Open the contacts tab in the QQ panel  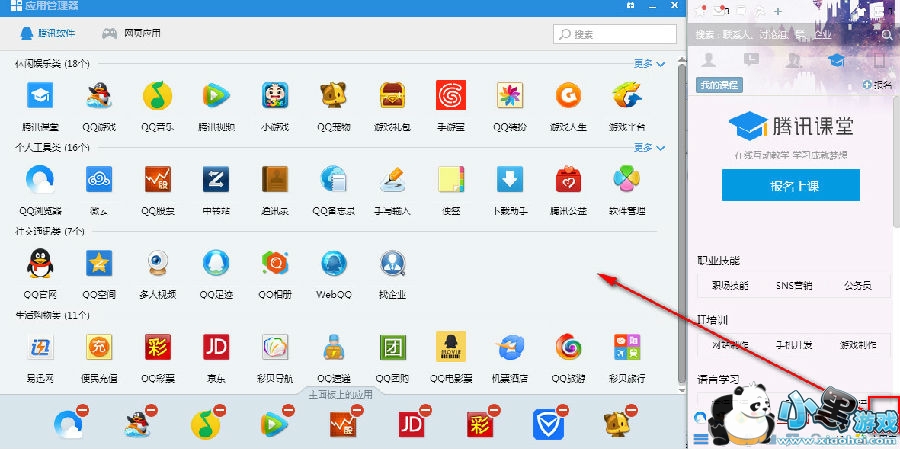(709, 60)
